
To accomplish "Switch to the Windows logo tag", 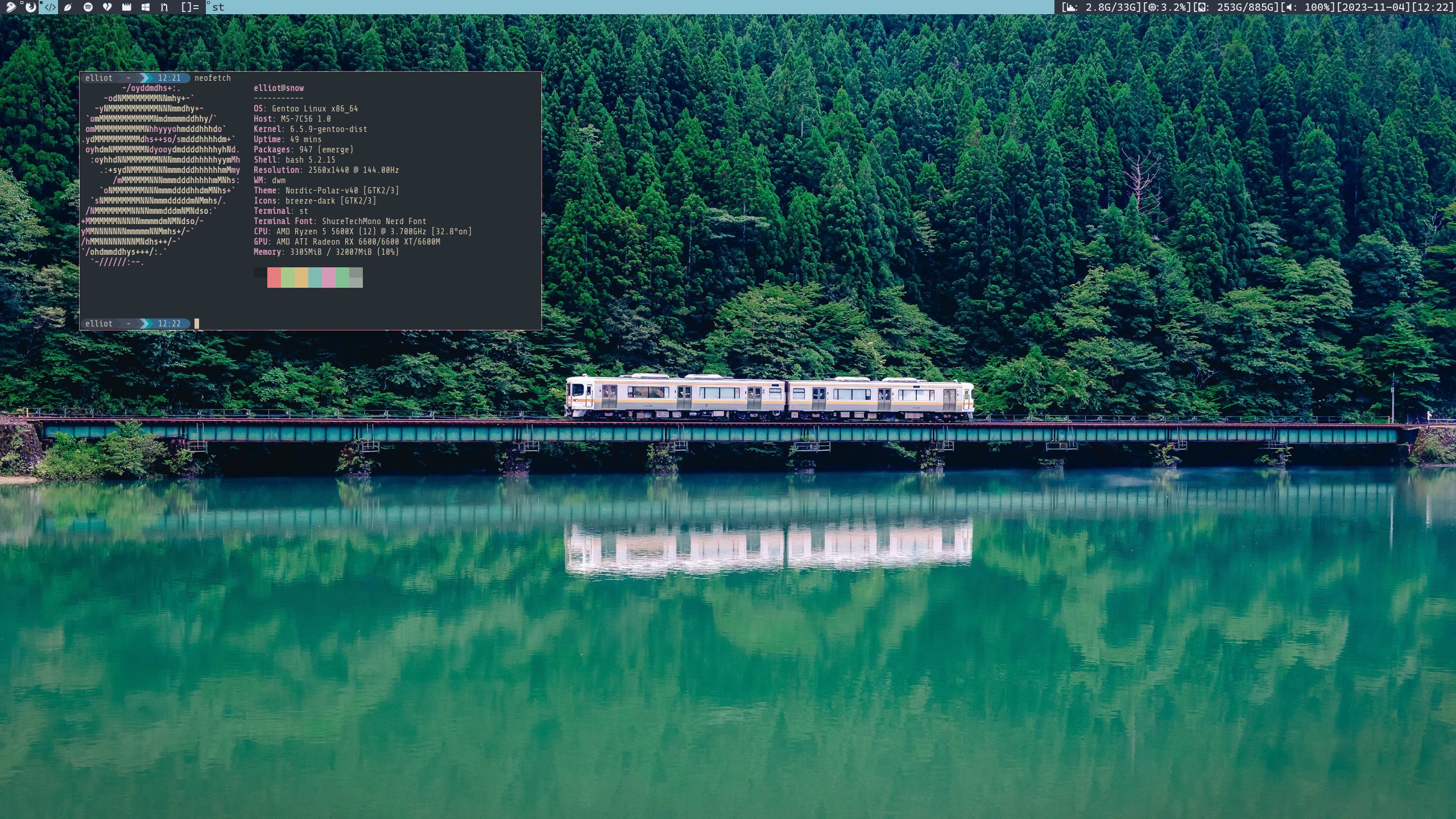I will click(146, 7).
